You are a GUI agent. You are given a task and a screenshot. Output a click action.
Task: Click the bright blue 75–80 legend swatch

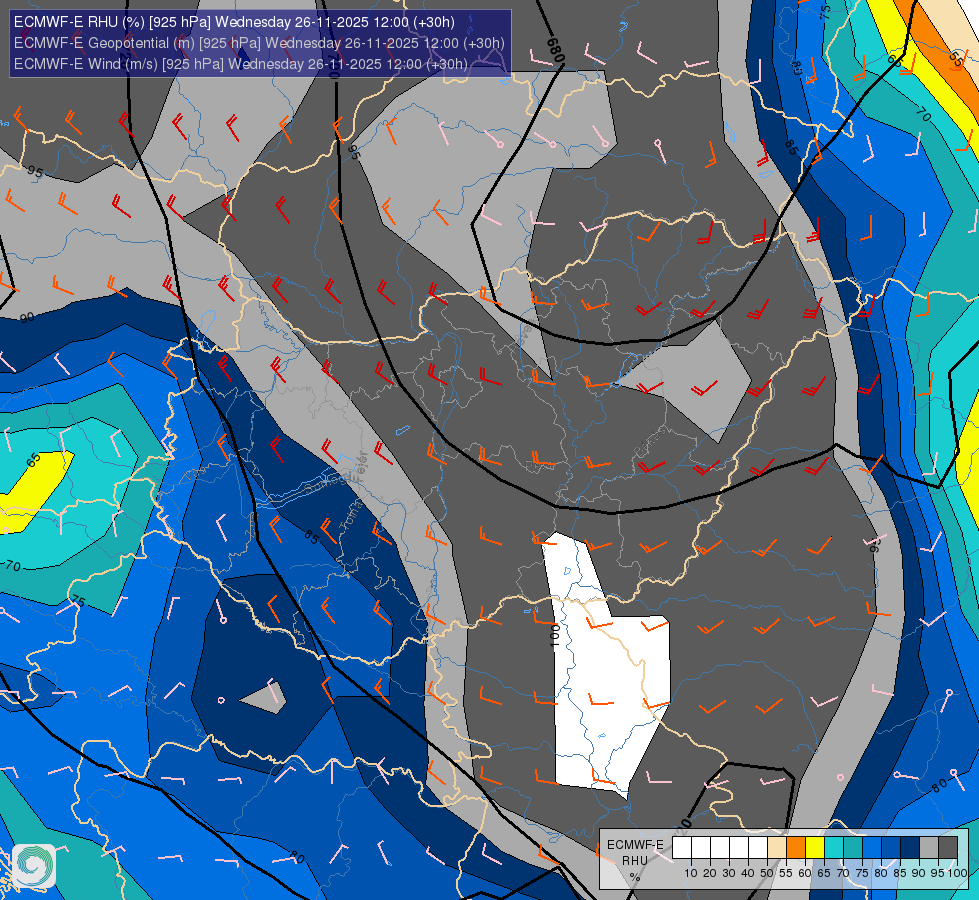[x=872, y=848]
